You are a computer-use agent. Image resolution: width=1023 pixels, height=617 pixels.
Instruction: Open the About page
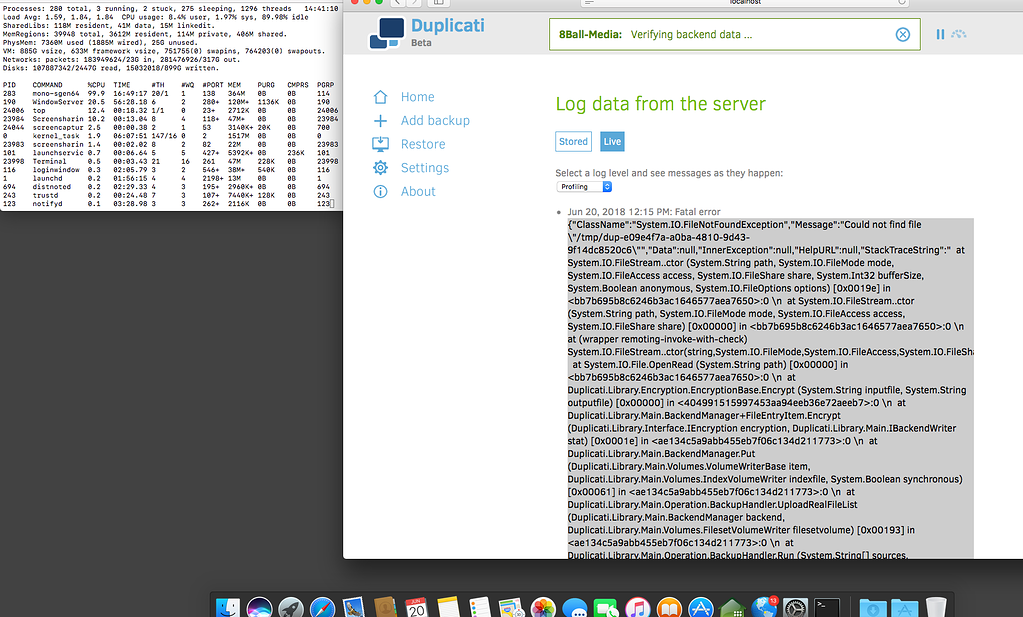click(404, 191)
